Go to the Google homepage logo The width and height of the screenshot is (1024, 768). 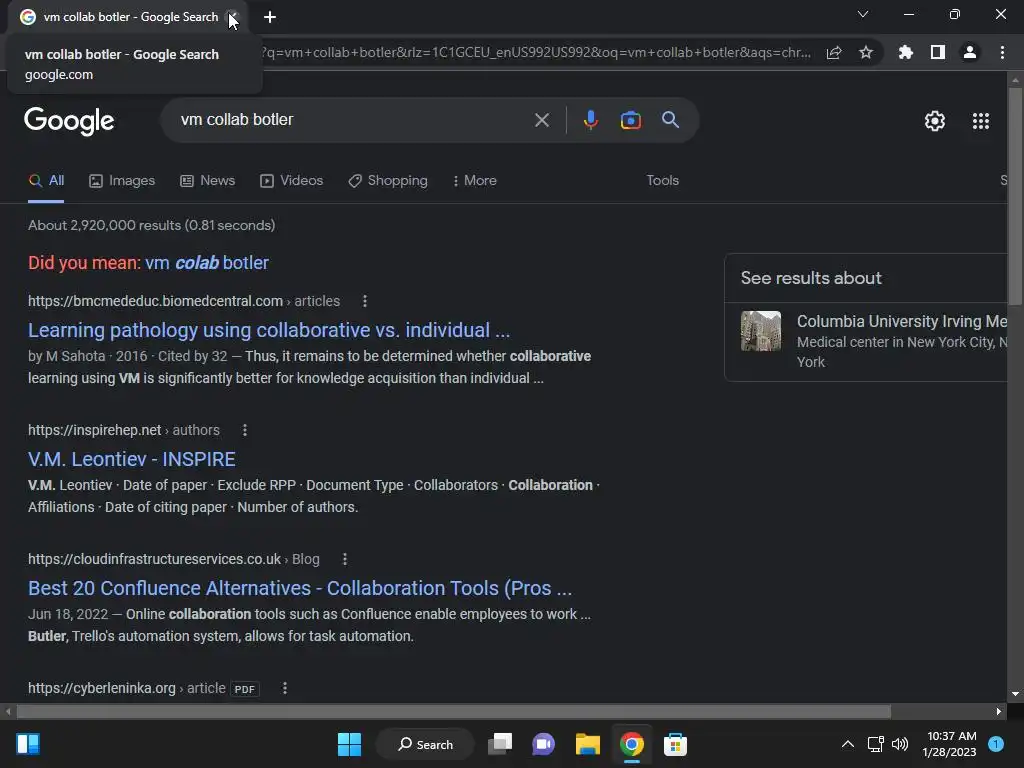pyautogui.click(x=69, y=121)
